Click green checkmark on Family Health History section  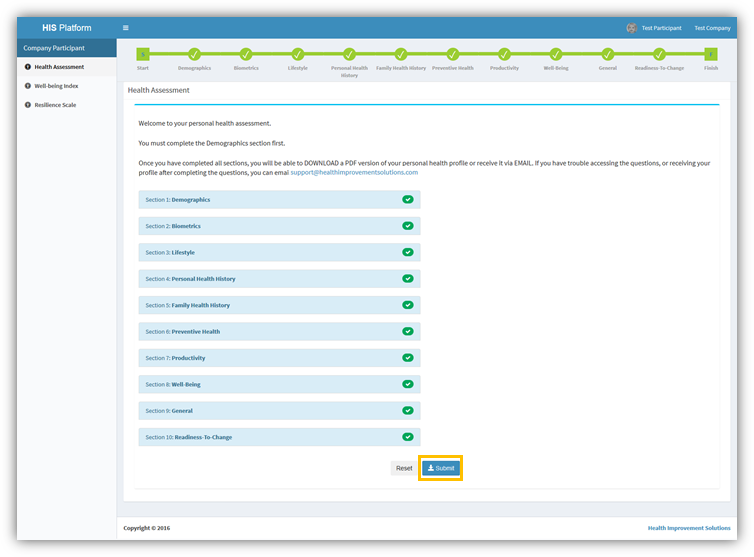pos(408,305)
